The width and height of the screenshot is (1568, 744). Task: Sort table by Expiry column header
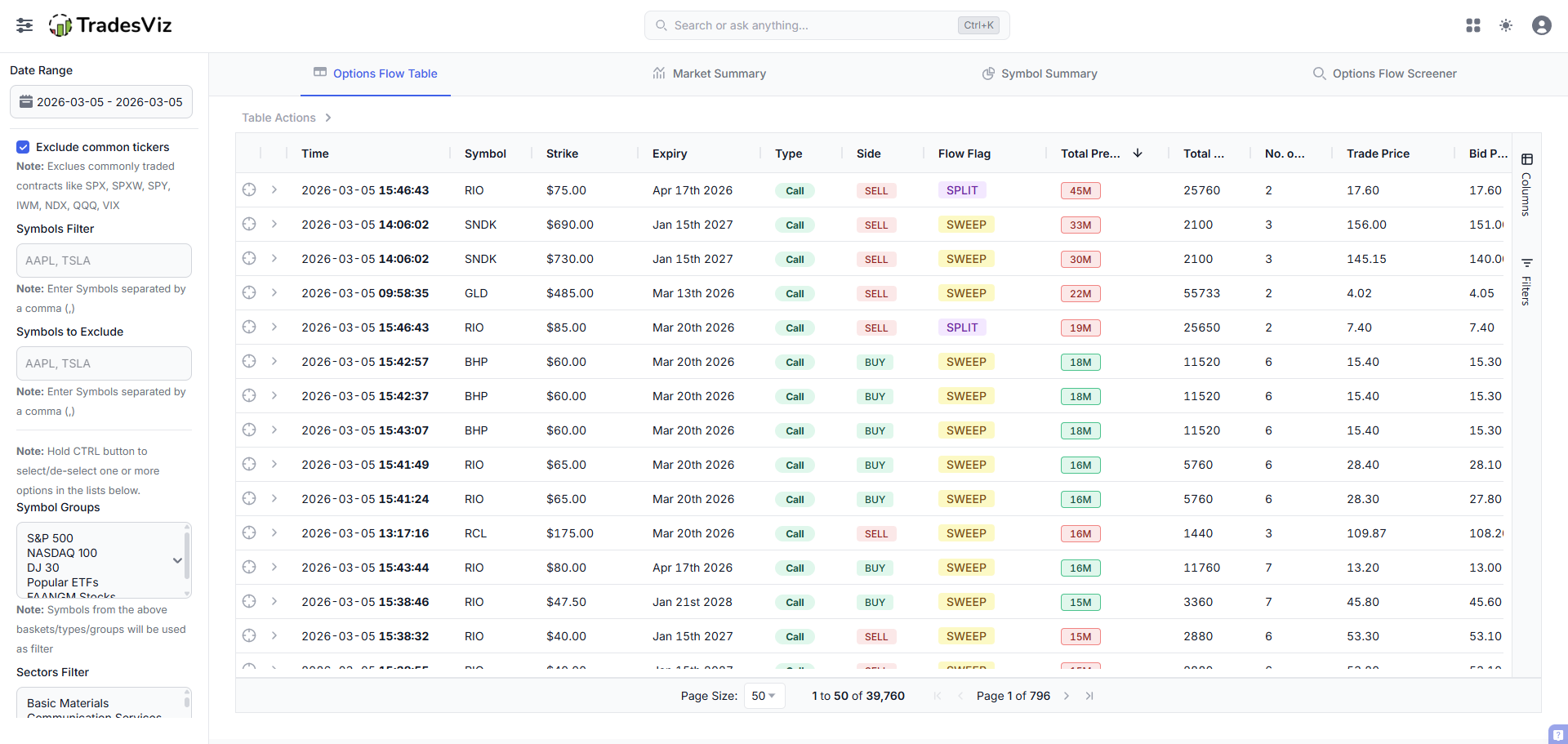tap(670, 154)
